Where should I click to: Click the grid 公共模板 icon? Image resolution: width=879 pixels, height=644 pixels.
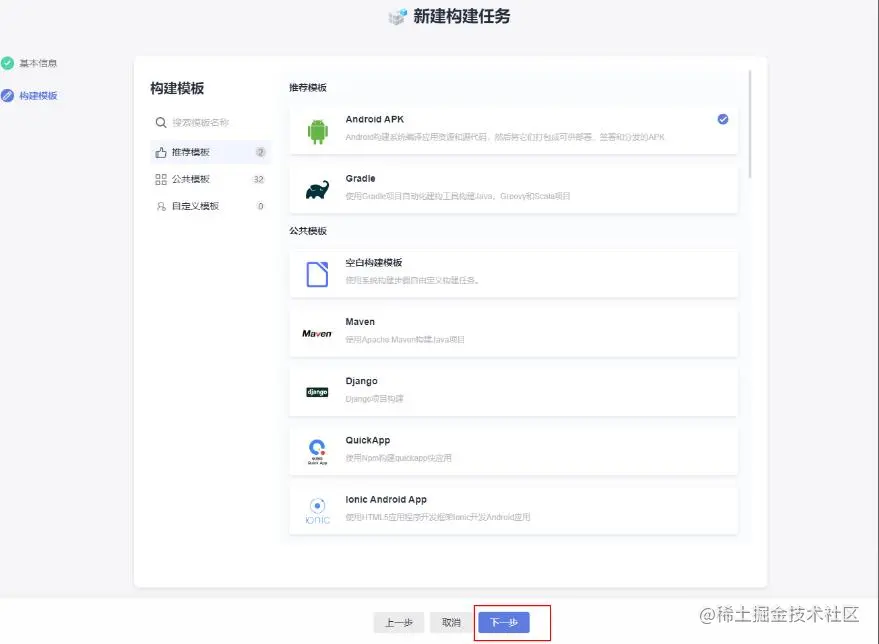click(161, 179)
